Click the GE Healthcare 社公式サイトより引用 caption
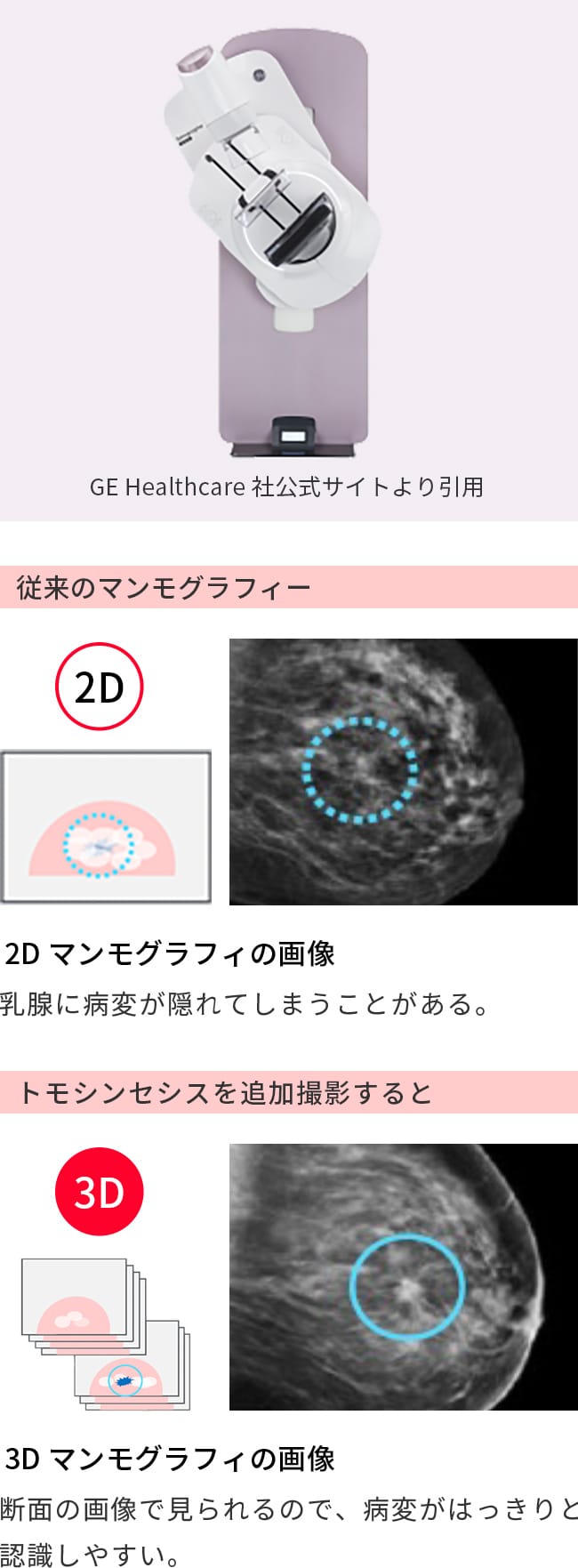This screenshot has width=578, height=1568. (x=286, y=486)
